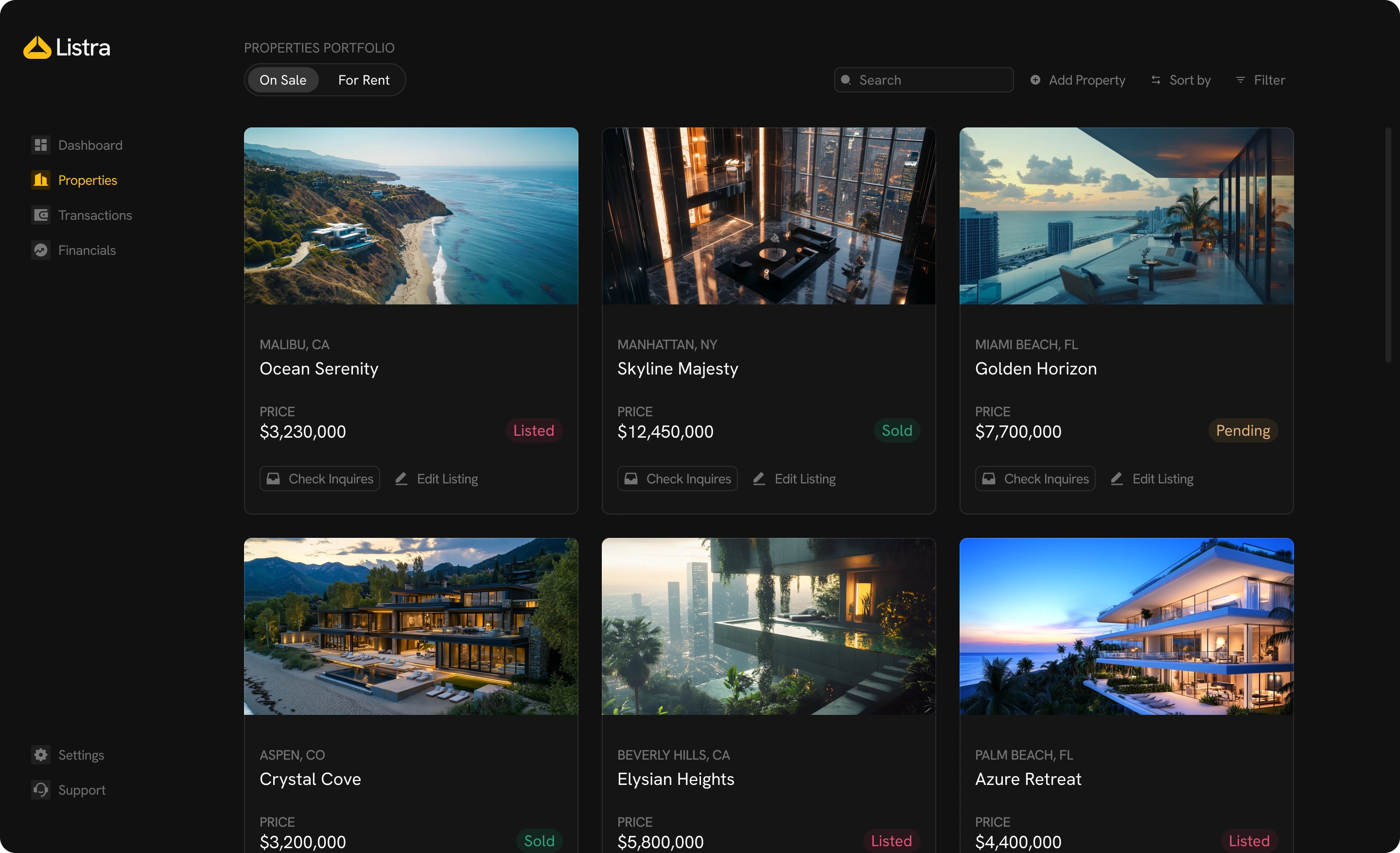Switch to the On Sale tab
This screenshot has width=1400, height=853.
pyautogui.click(x=283, y=80)
